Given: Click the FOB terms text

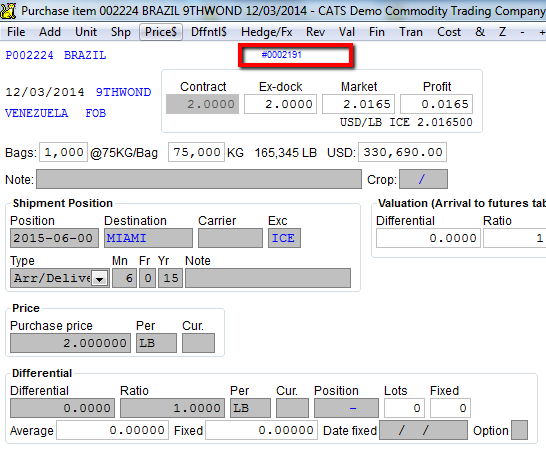Looking at the screenshot, I should [96, 113].
